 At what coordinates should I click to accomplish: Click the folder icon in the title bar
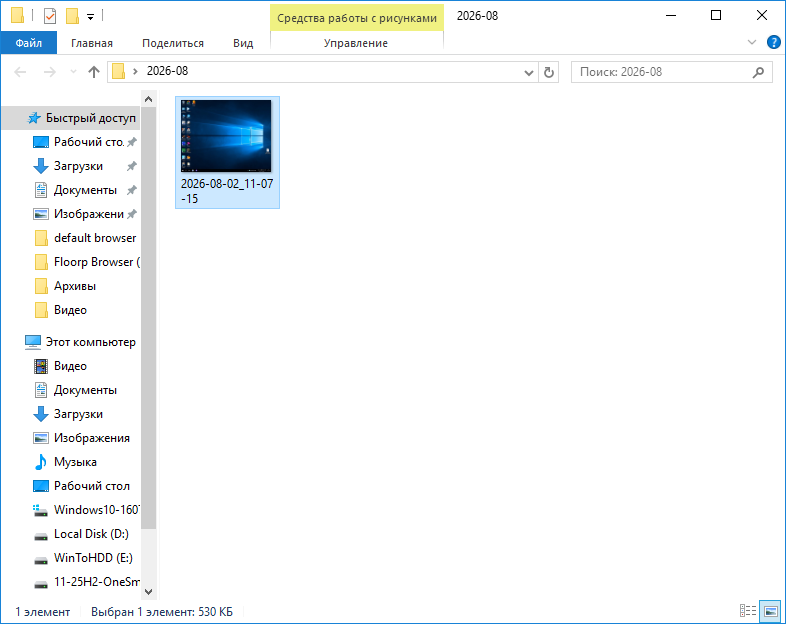[17, 16]
